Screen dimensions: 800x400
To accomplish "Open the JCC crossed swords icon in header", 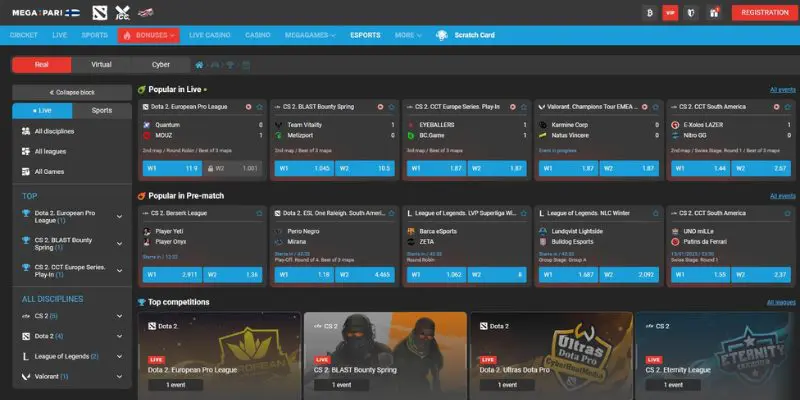I will click(122, 12).
